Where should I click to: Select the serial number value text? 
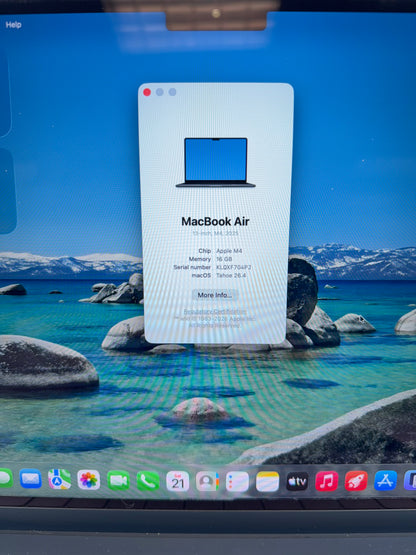[x=233, y=267]
